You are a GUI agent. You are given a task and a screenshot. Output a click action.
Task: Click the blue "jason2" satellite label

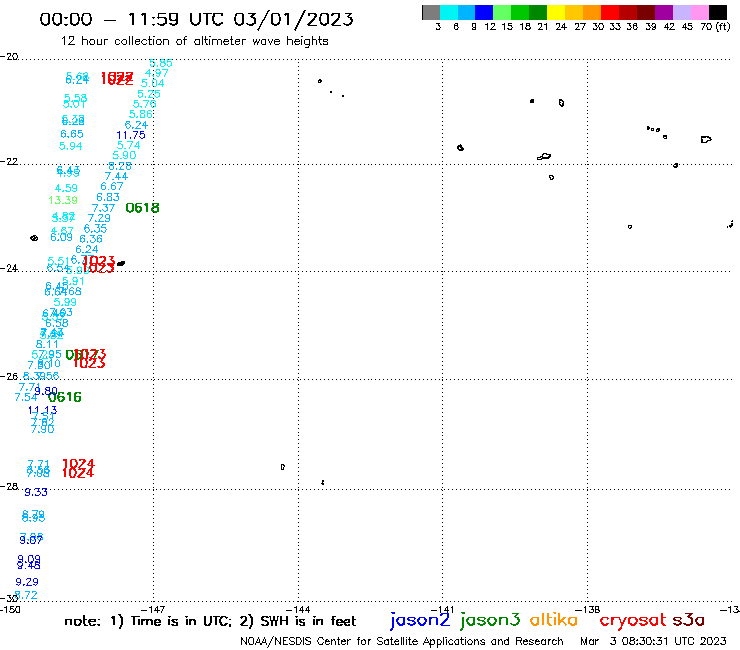point(420,620)
